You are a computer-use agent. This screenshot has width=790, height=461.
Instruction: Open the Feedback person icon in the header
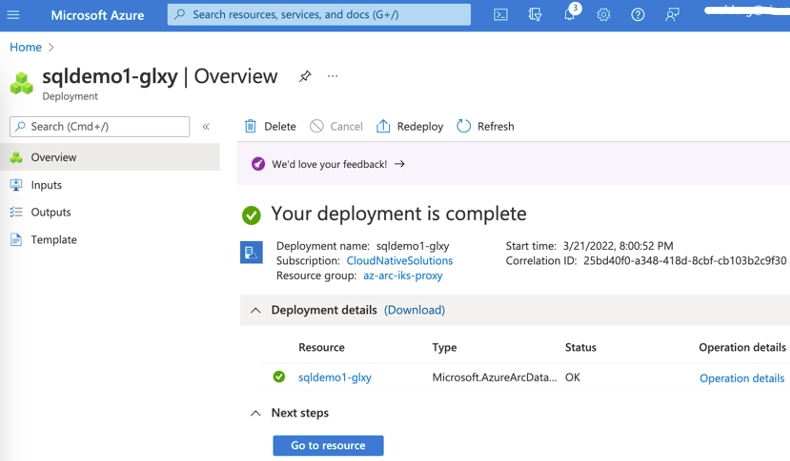672,15
